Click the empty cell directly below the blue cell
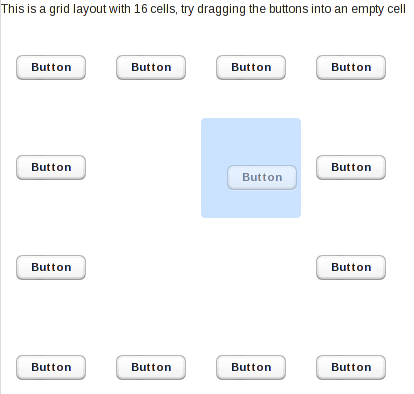Image resolution: width=414 pixels, height=394 pixels. pyautogui.click(x=251, y=268)
